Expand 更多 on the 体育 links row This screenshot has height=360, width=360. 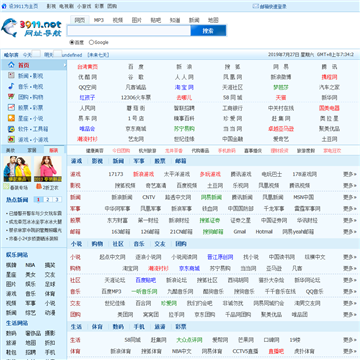[x=350, y=351]
